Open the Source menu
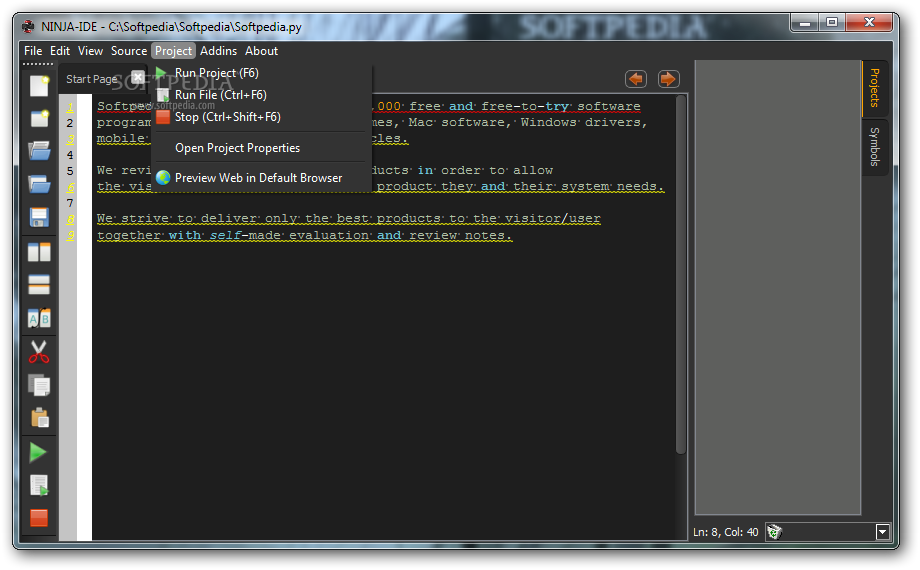 [x=129, y=51]
